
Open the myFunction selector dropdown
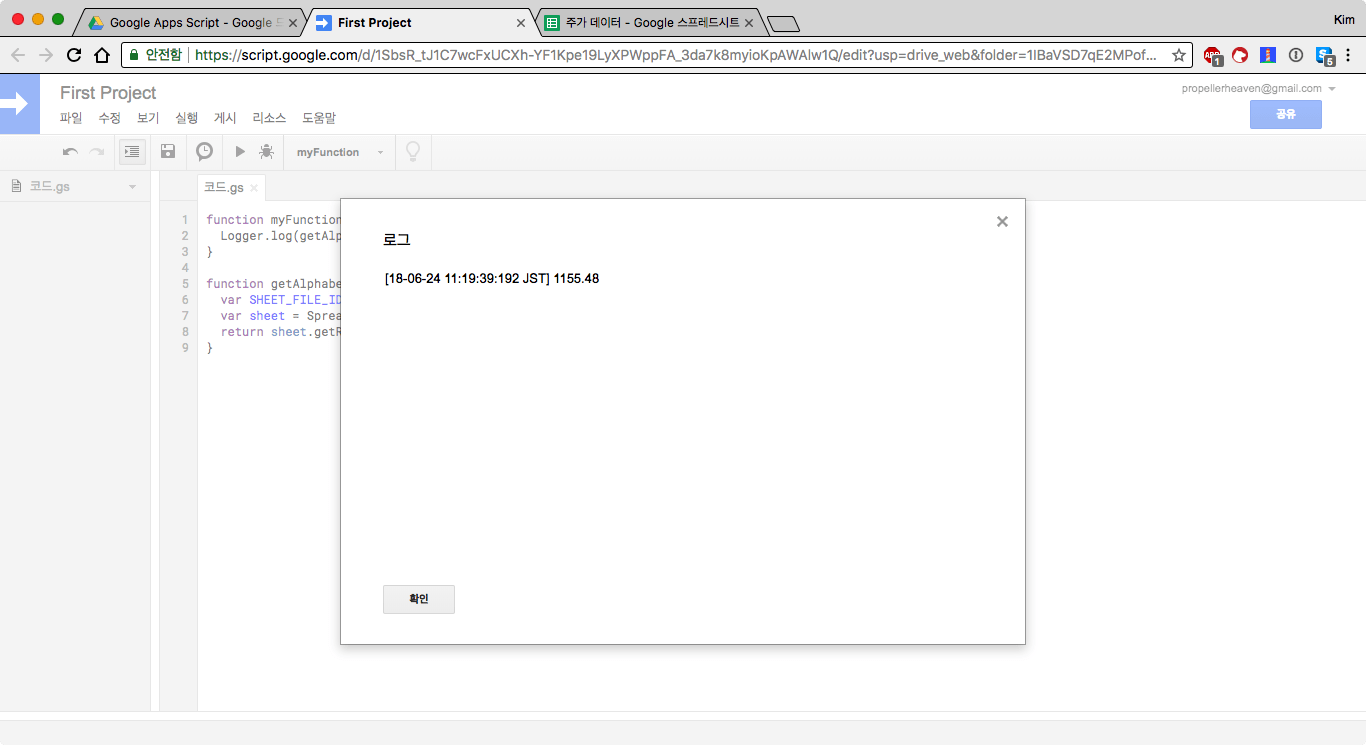[x=340, y=152]
